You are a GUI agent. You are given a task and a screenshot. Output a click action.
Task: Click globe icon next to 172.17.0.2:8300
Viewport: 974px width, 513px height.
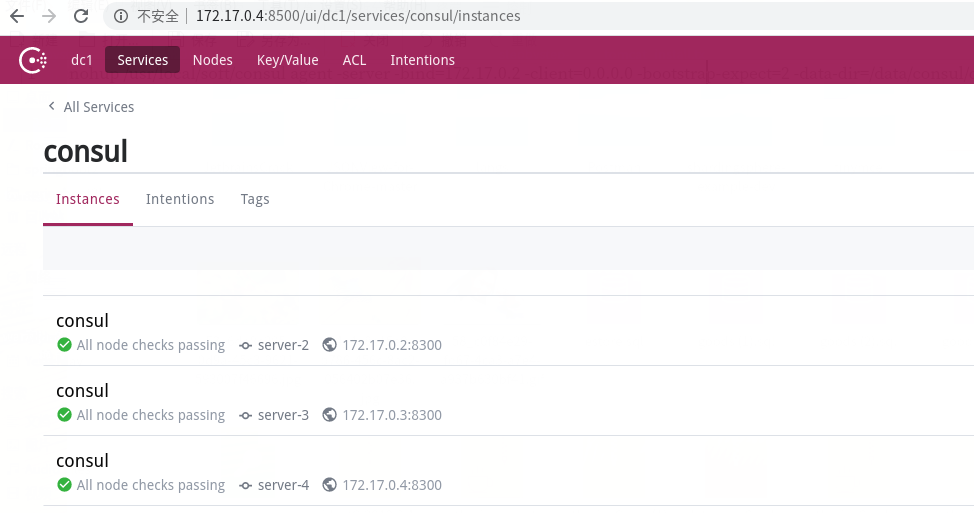(330, 345)
